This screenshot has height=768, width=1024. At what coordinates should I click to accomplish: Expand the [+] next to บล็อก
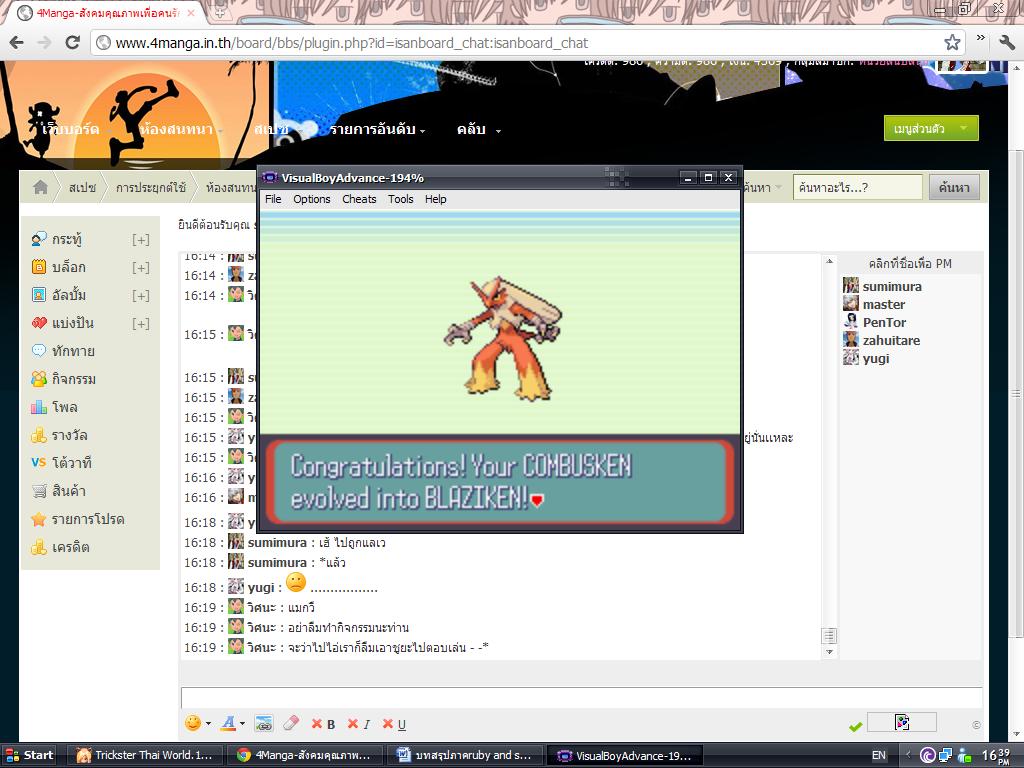click(x=140, y=268)
